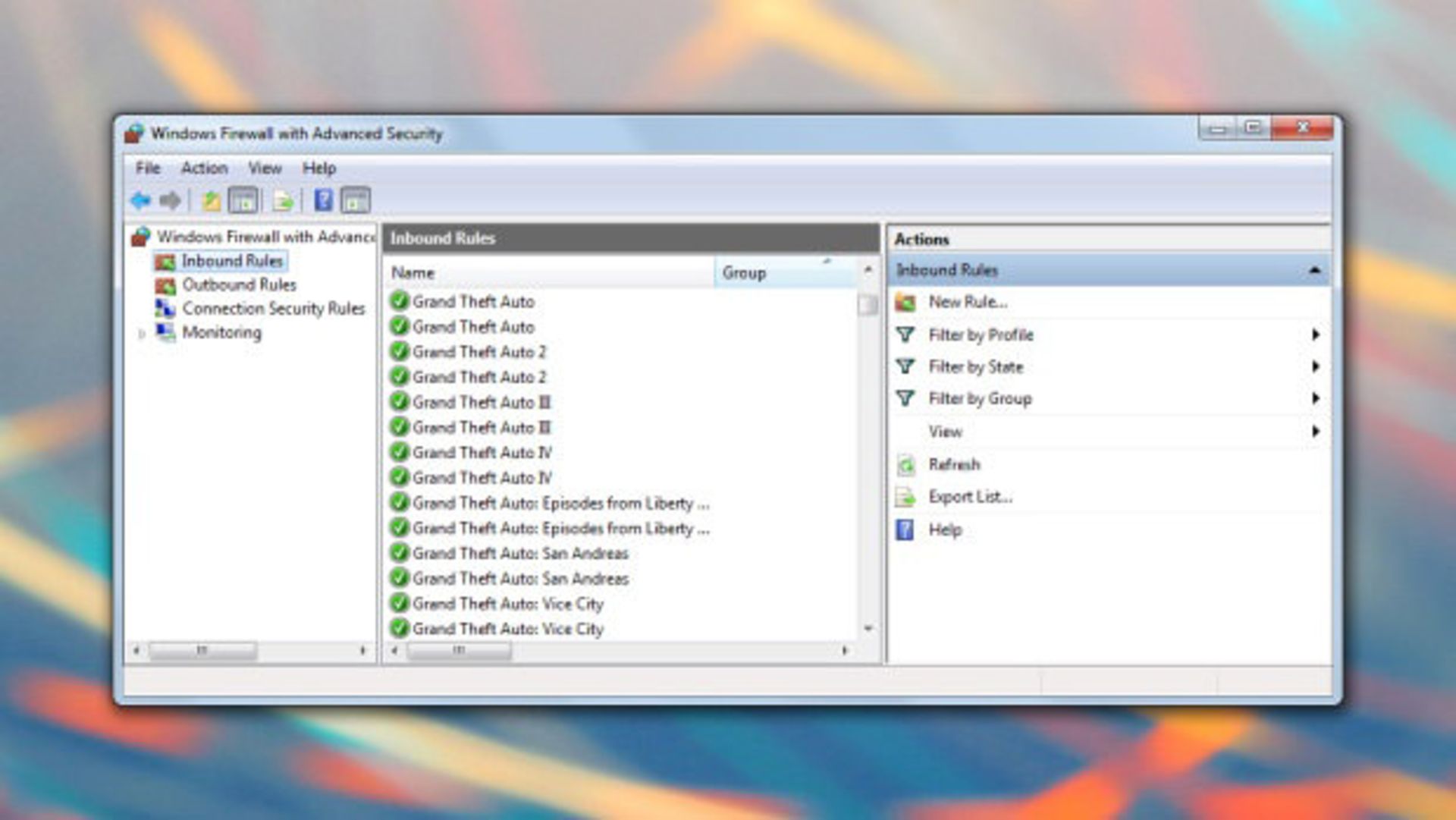Toggle the Show/Hide Console Tree toolbar icon
Screen dimensions: 1456x820
tap(243, 201)
